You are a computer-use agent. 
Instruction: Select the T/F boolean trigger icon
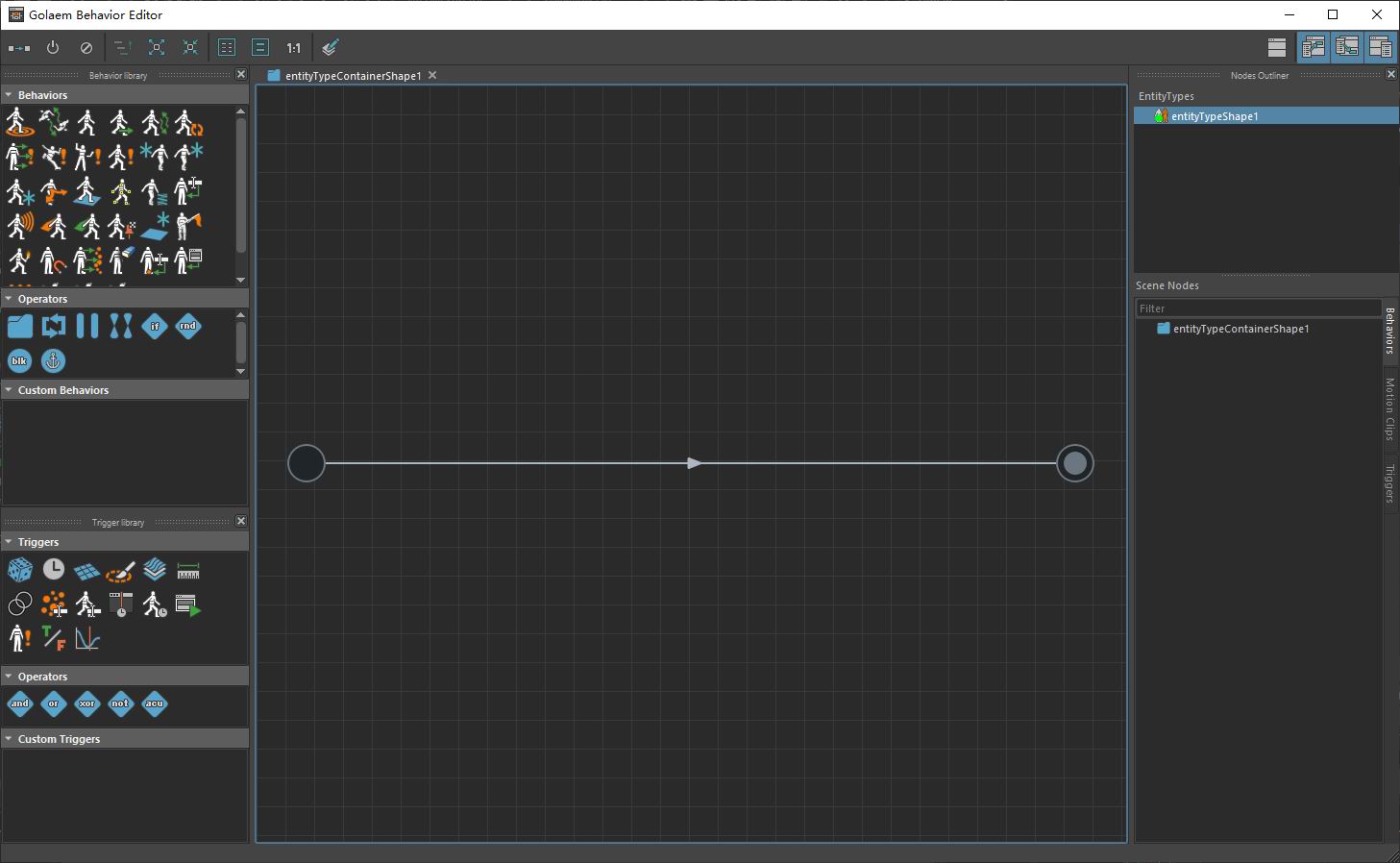[x=54, y=638]
